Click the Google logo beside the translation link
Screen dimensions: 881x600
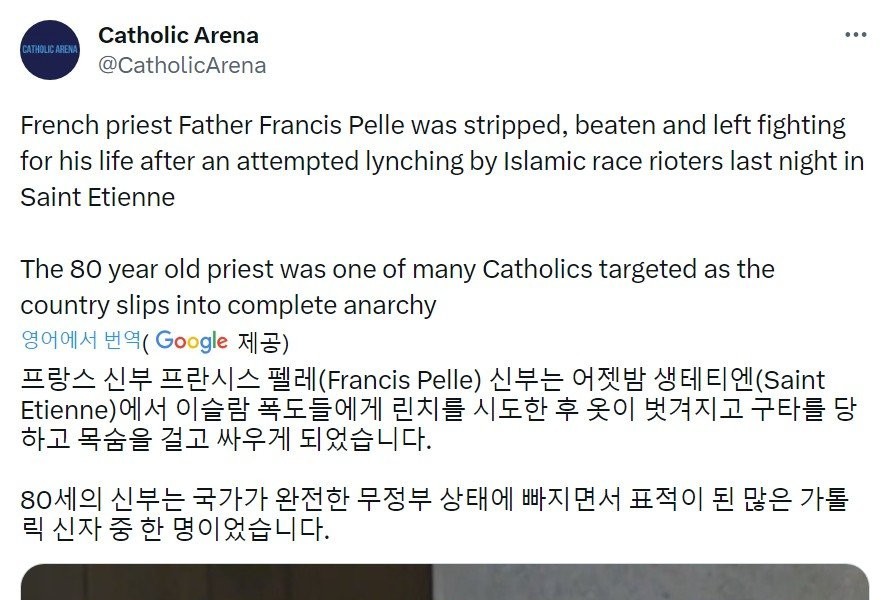click(192, 342)
